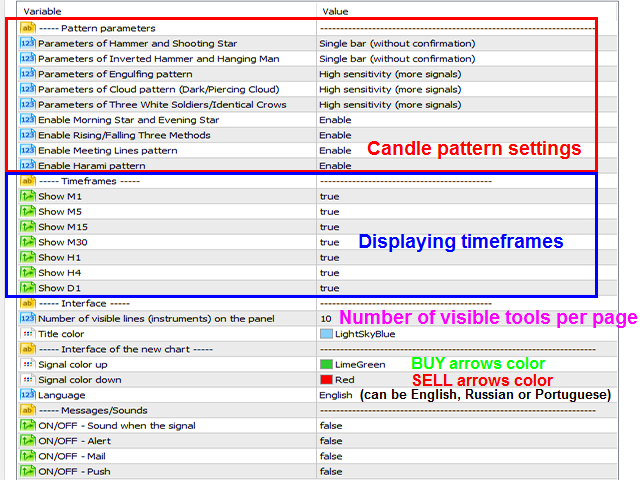Open Three White Soldiers/Identical Crows value dropdown
Image resolution: width=640 pixels, height=480 pixels.
point(390,105)
